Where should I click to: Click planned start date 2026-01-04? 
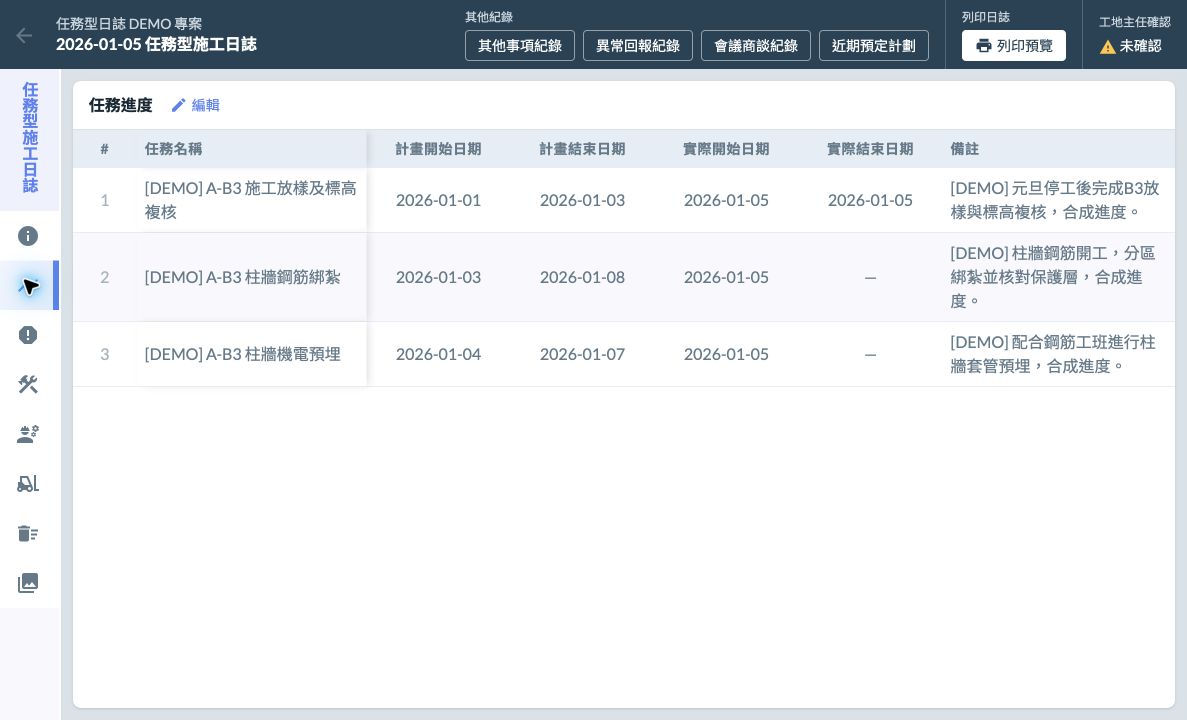click(438, 354)
